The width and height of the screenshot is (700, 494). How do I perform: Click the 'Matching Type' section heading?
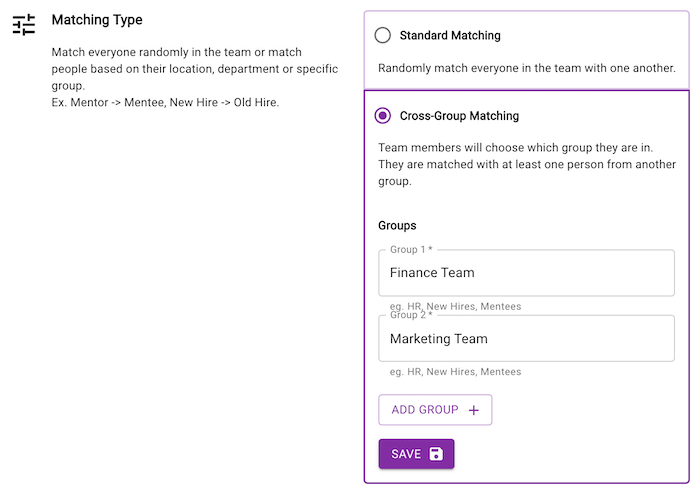[x=97, y=20]
